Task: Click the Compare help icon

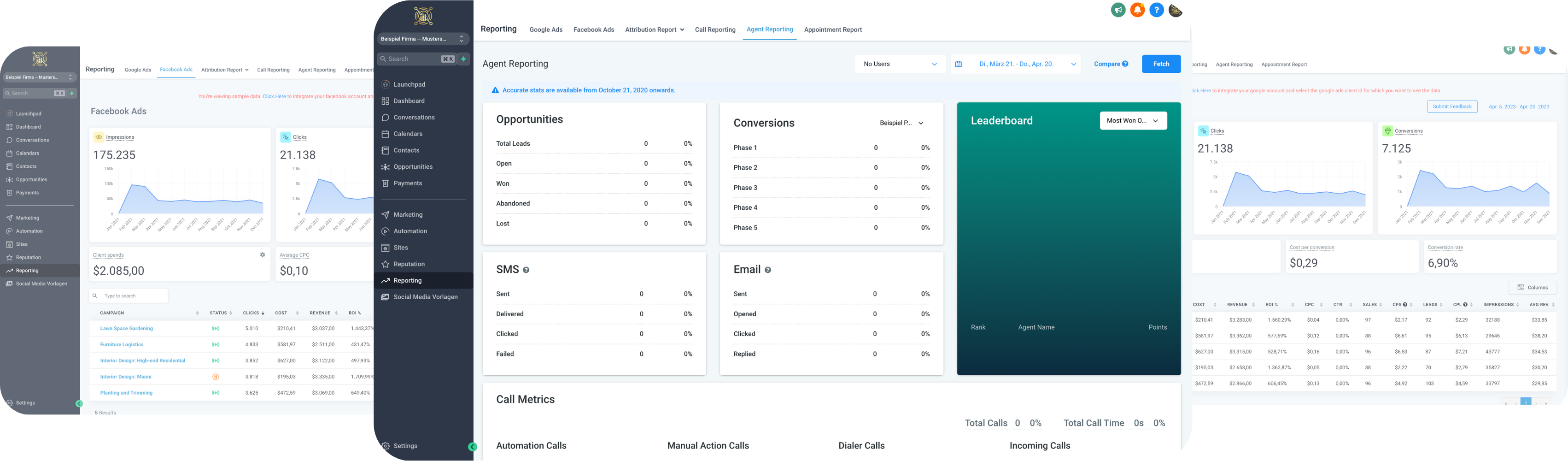Action: tap(1125, 64)
